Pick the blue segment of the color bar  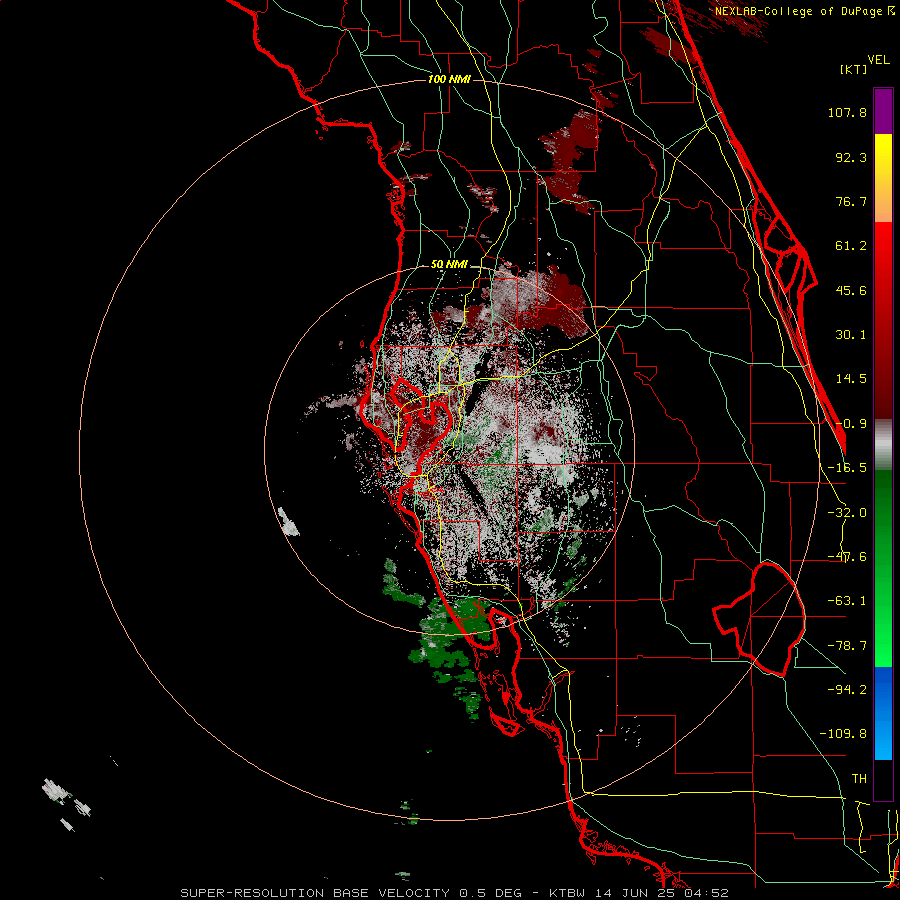883,713
